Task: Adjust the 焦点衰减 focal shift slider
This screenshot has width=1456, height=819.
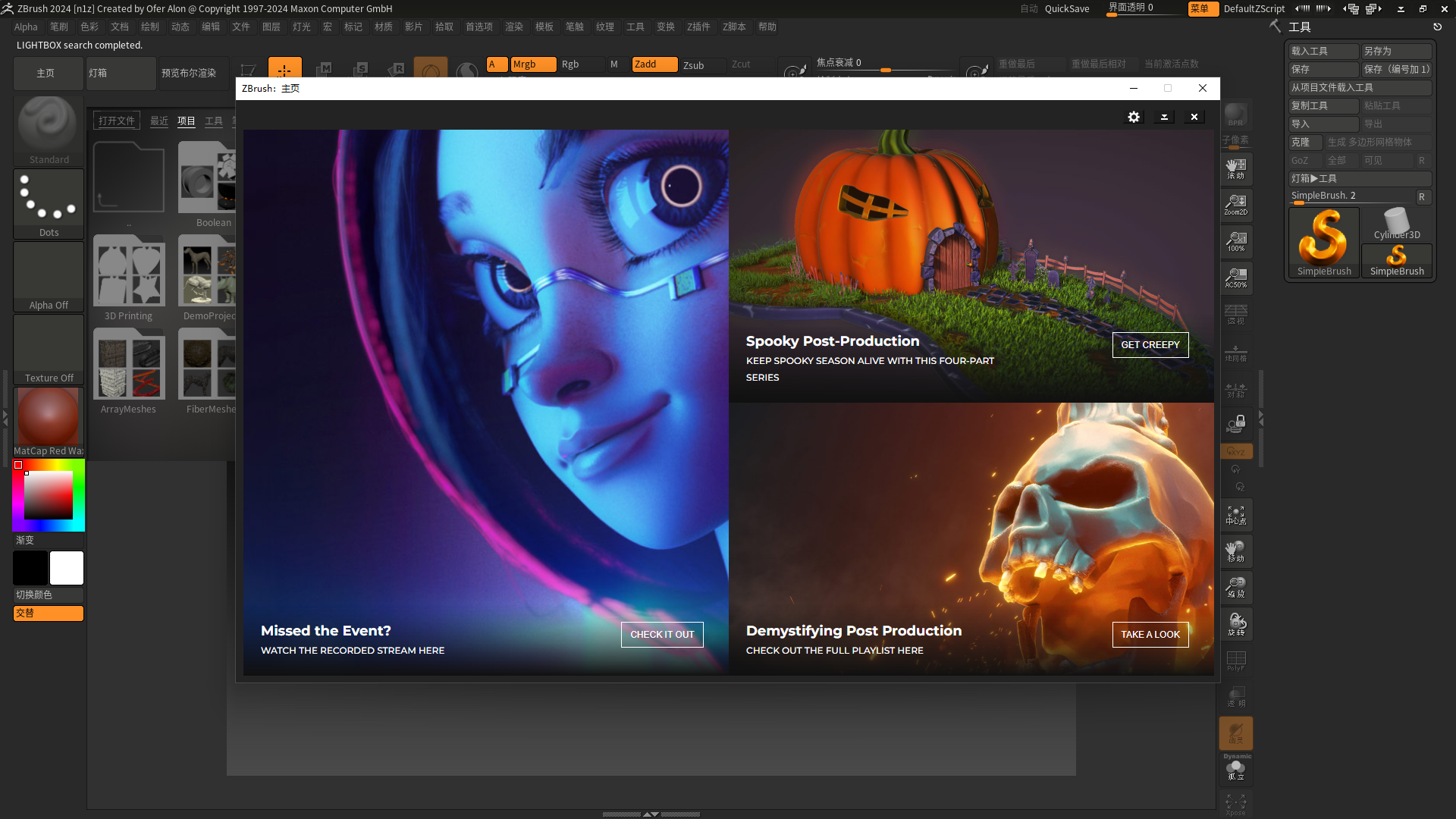Action: coord(884,65)
